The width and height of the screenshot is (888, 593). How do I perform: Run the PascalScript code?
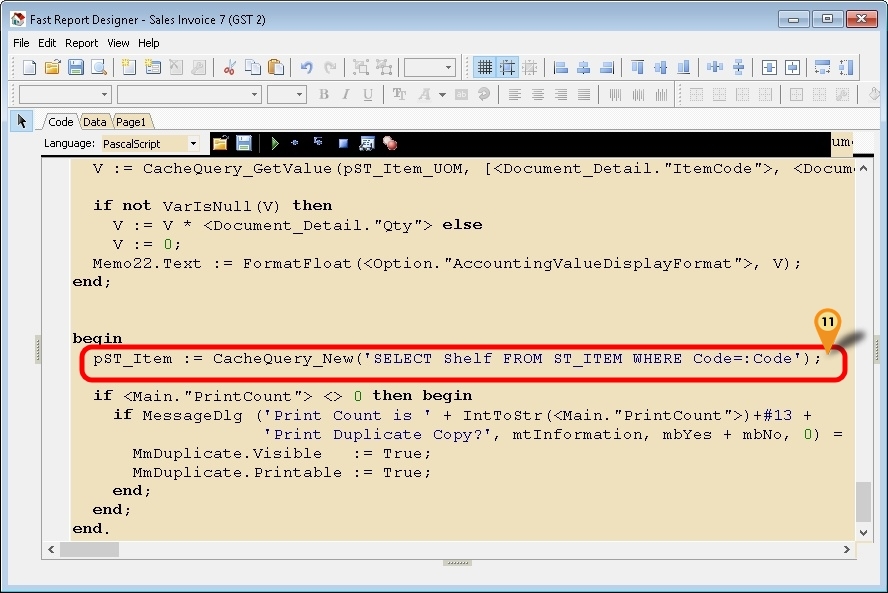[275, 143]
